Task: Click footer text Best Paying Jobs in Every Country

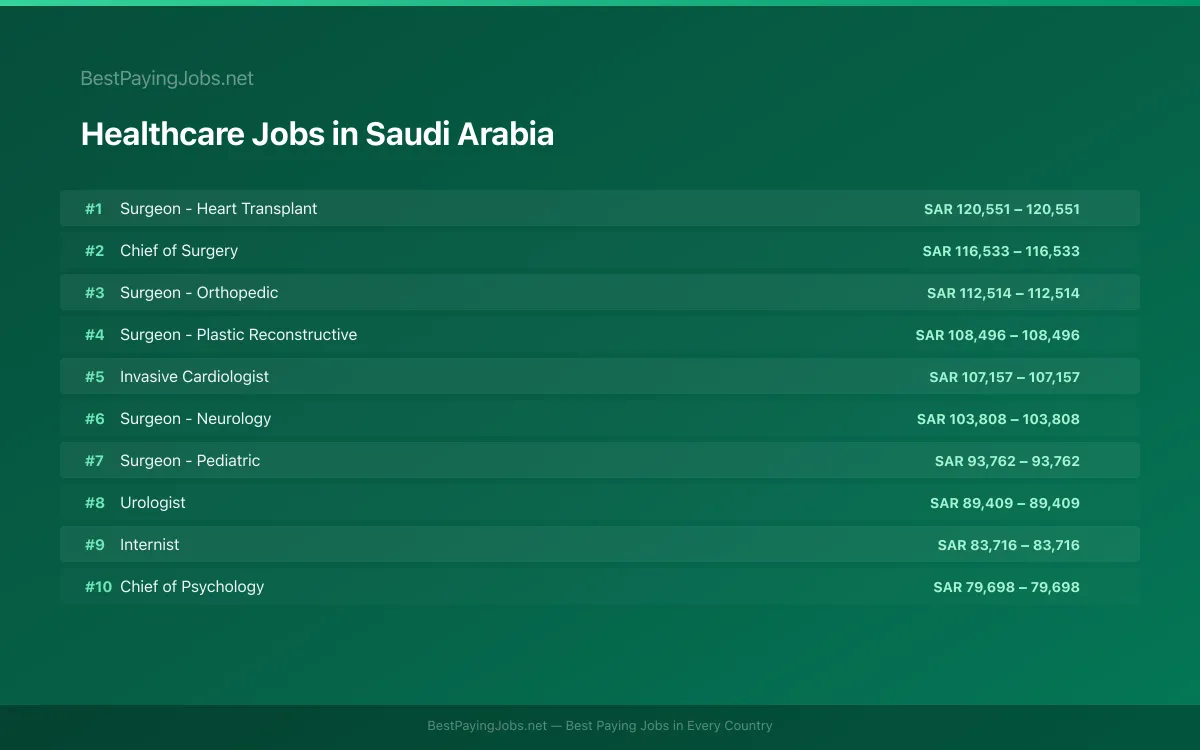Action: (x=669, y=726)
